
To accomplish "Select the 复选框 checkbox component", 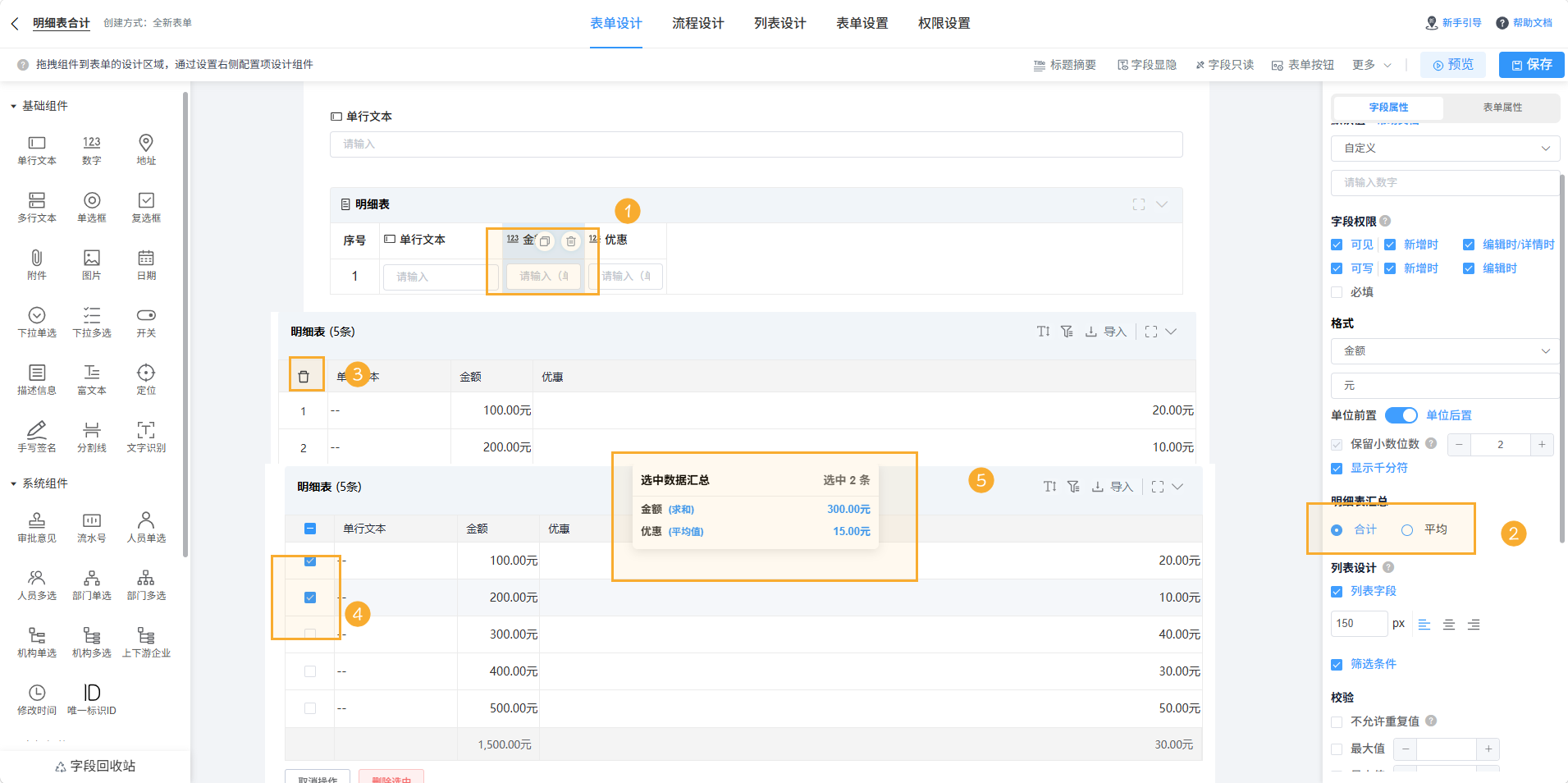I will (146, 208).
